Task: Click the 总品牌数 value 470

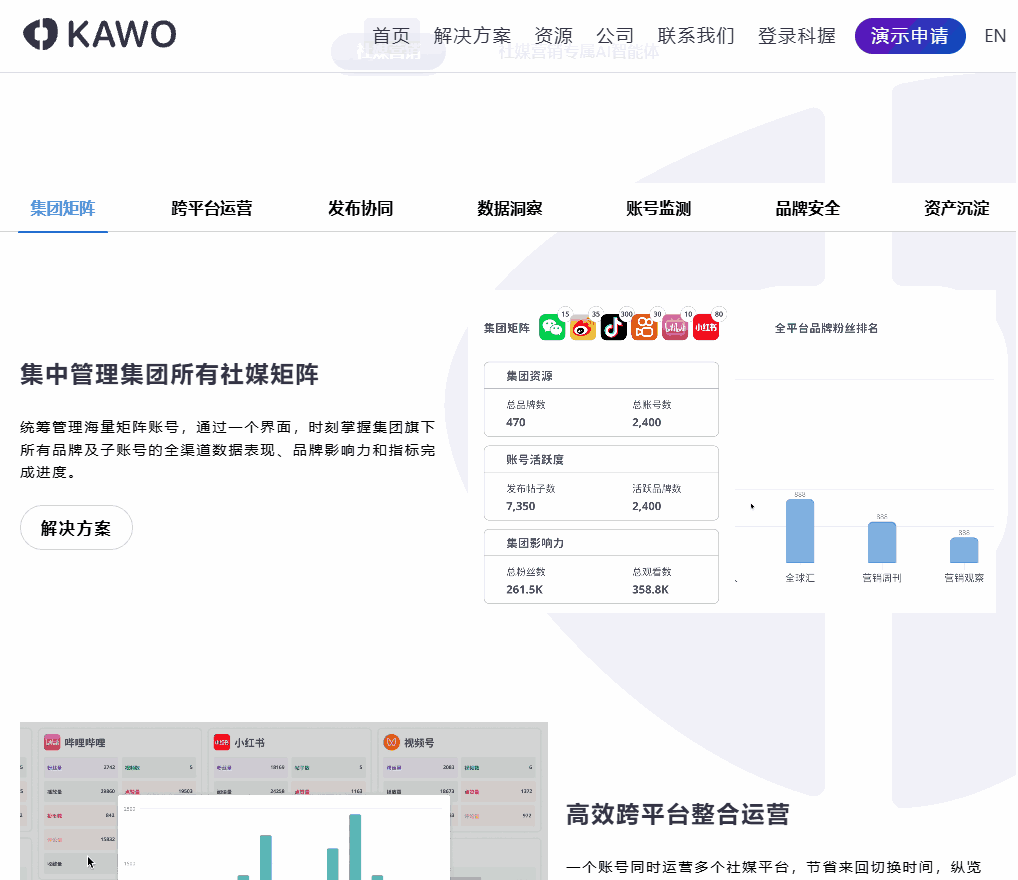Action: click(x=515, y=422)
